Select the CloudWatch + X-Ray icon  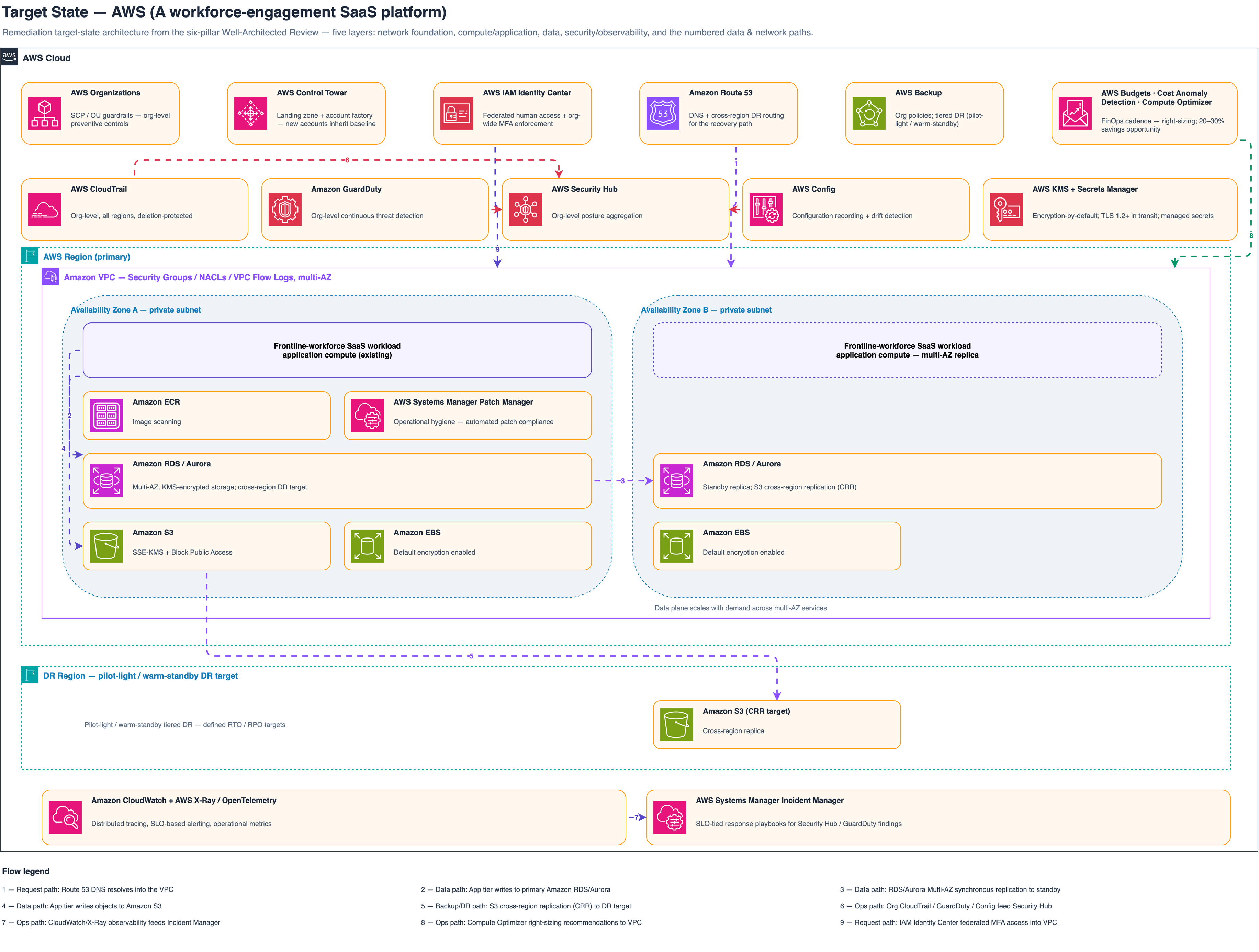point(66,818)
